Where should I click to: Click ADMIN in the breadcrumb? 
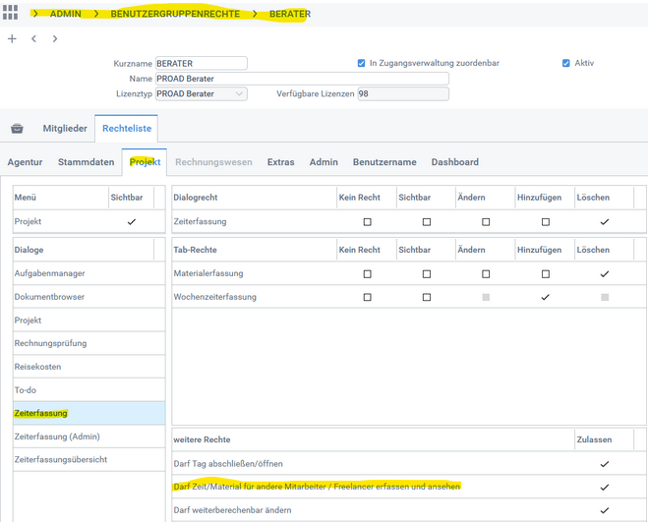(66, 14)
